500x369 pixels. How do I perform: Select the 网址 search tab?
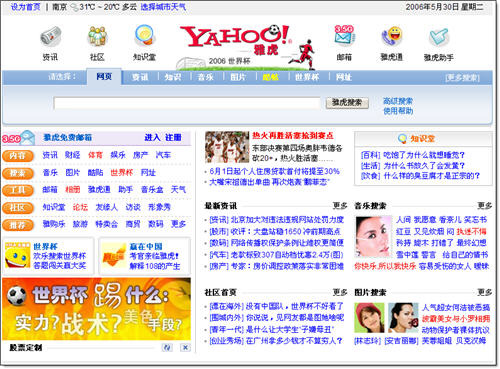344,77
